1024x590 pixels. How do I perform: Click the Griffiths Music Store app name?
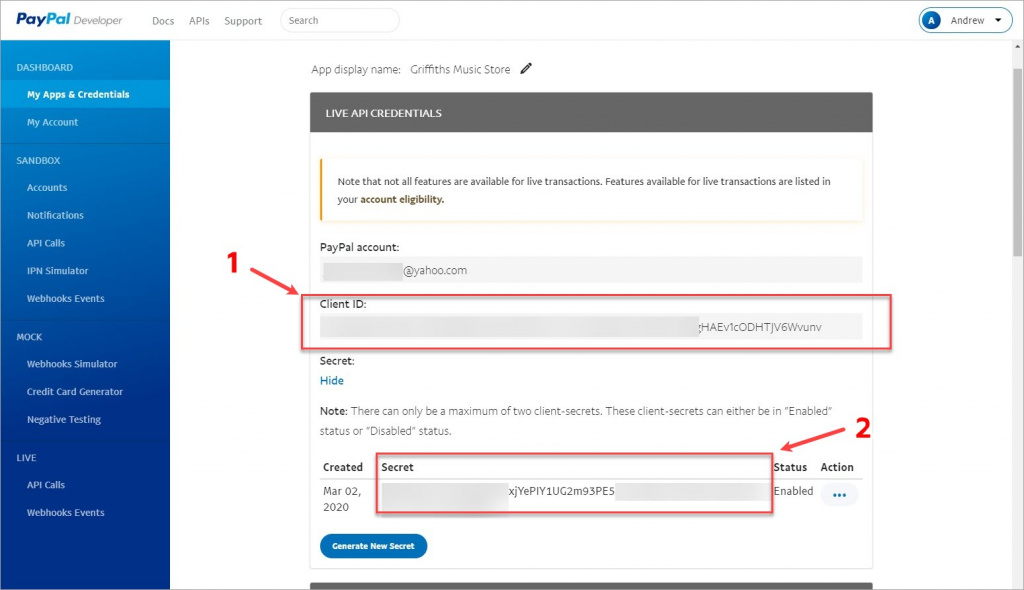coord(460,69)
